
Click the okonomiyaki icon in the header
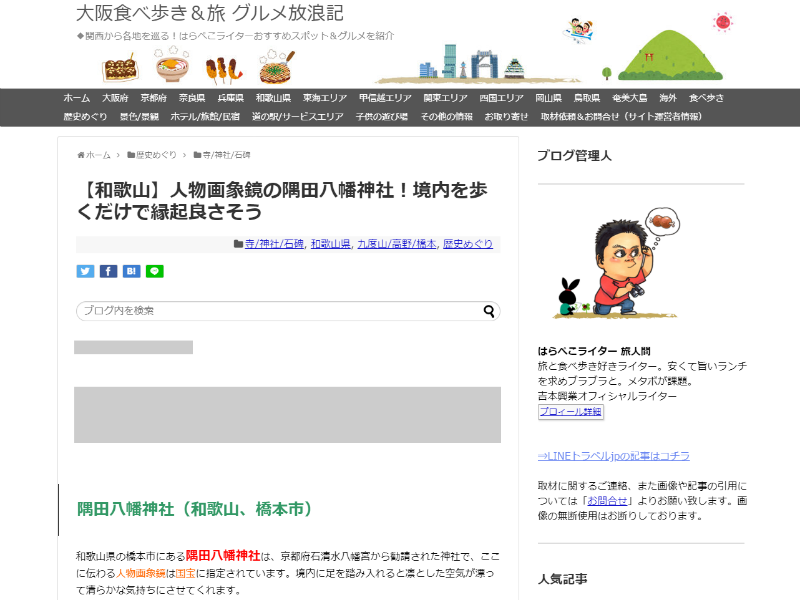click(x=277, y=67)
